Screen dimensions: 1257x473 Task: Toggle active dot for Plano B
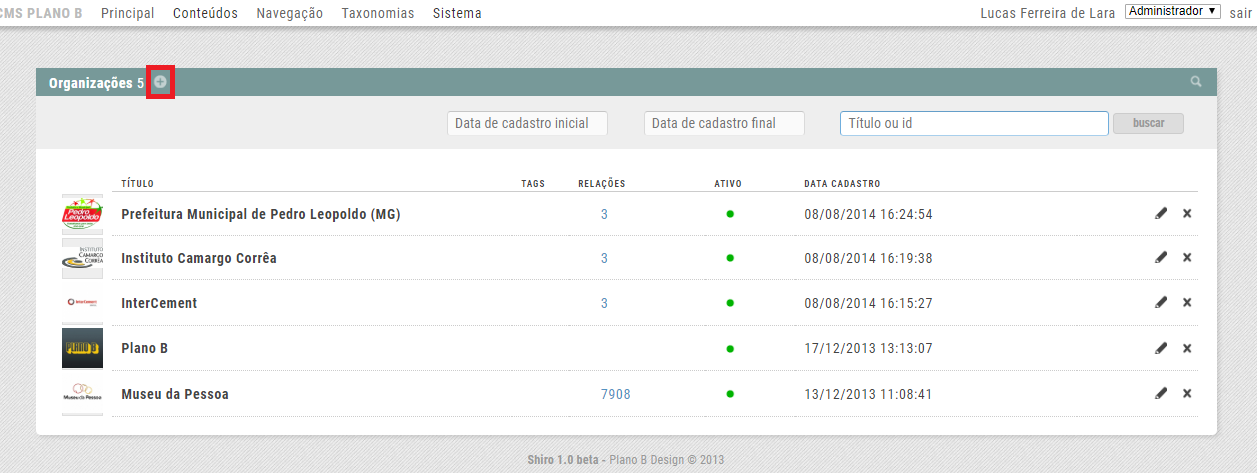[730, 349]
